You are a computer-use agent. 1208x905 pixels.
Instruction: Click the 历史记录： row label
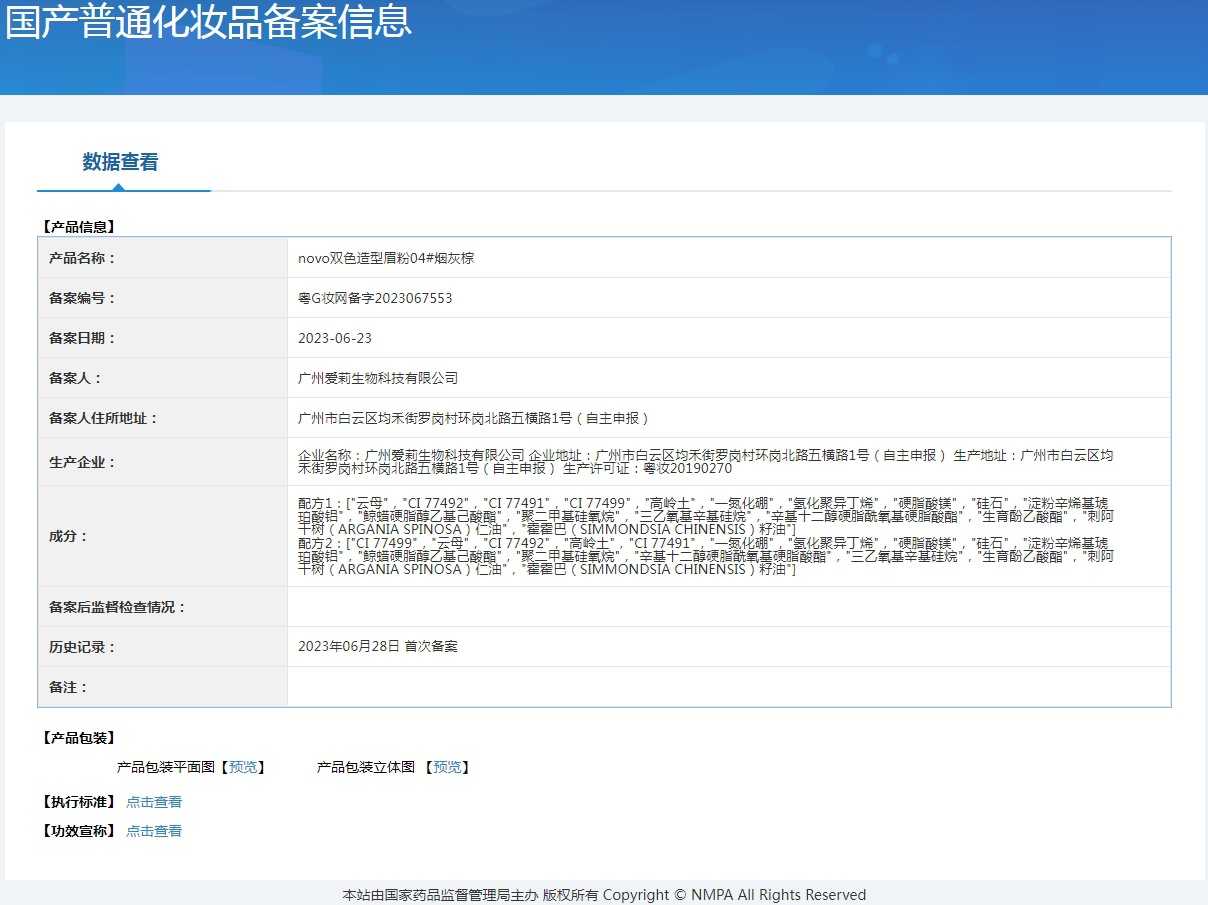(82, 647)
